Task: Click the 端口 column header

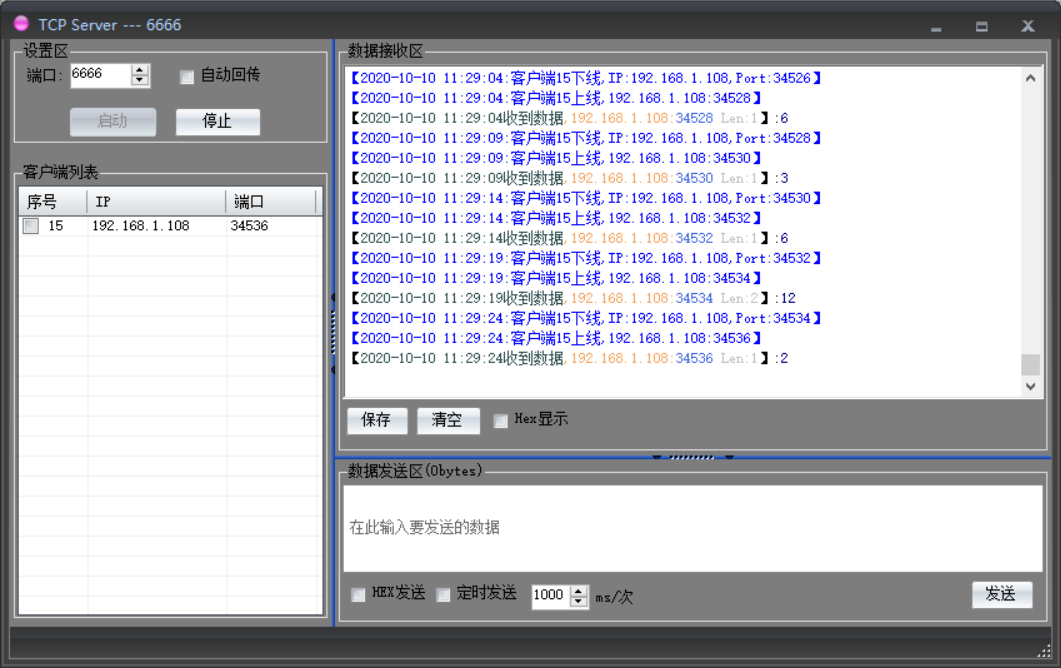Action: tap(271, 202)
